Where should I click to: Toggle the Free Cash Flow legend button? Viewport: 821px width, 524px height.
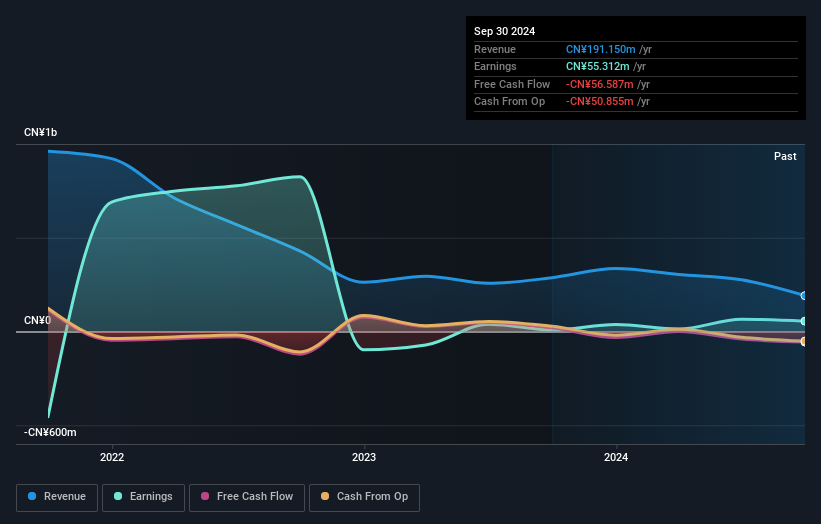(x=247, y=497)
